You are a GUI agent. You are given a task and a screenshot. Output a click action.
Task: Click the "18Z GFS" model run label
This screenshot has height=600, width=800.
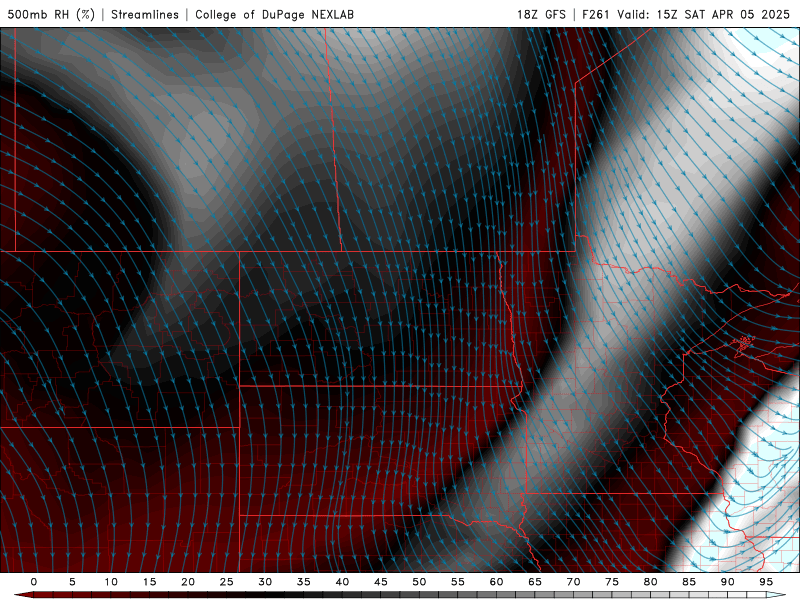pos(541,14)
